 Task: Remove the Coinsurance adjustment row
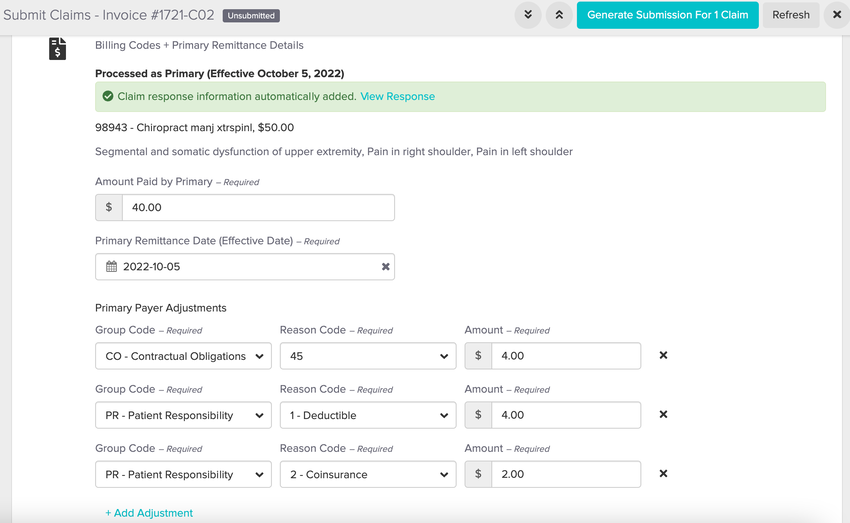663,474
